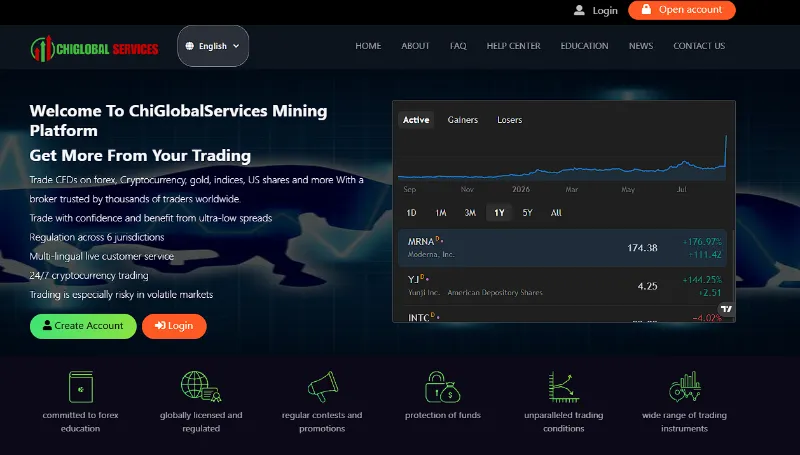Click the +144.25% change value
This screenshot has height=455, width=800.
702,280
